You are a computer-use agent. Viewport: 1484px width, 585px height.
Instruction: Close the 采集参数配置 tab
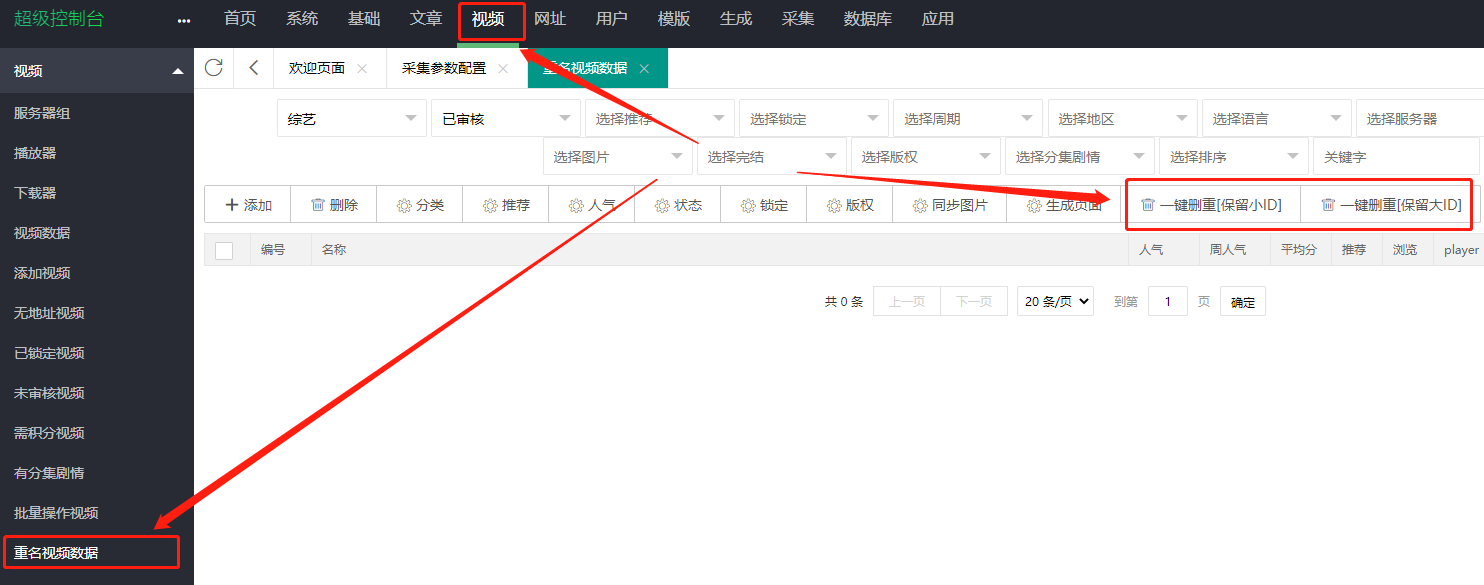coord(503,69)
